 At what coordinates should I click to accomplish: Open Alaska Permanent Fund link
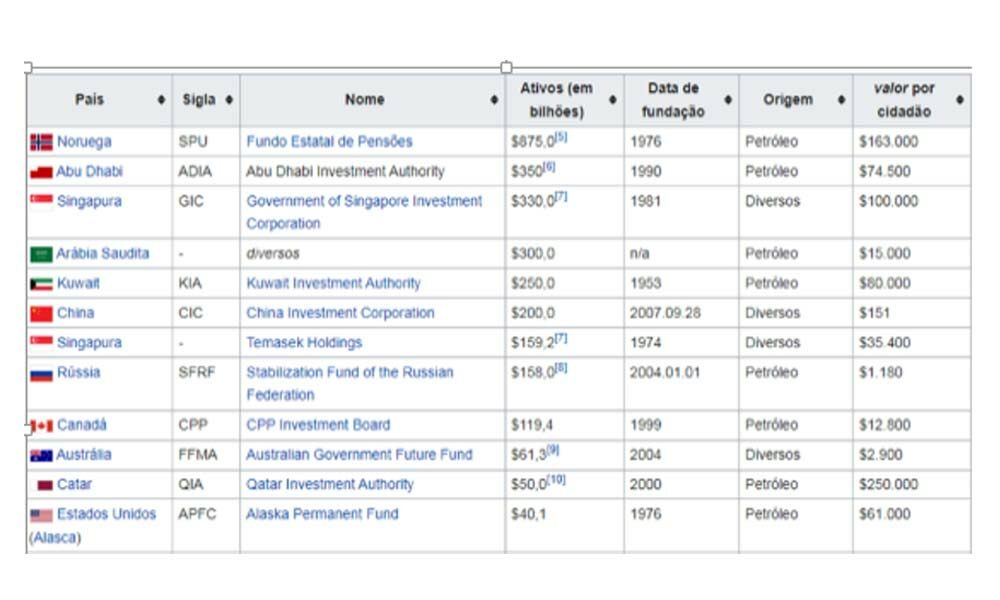(x=322, y=514)
